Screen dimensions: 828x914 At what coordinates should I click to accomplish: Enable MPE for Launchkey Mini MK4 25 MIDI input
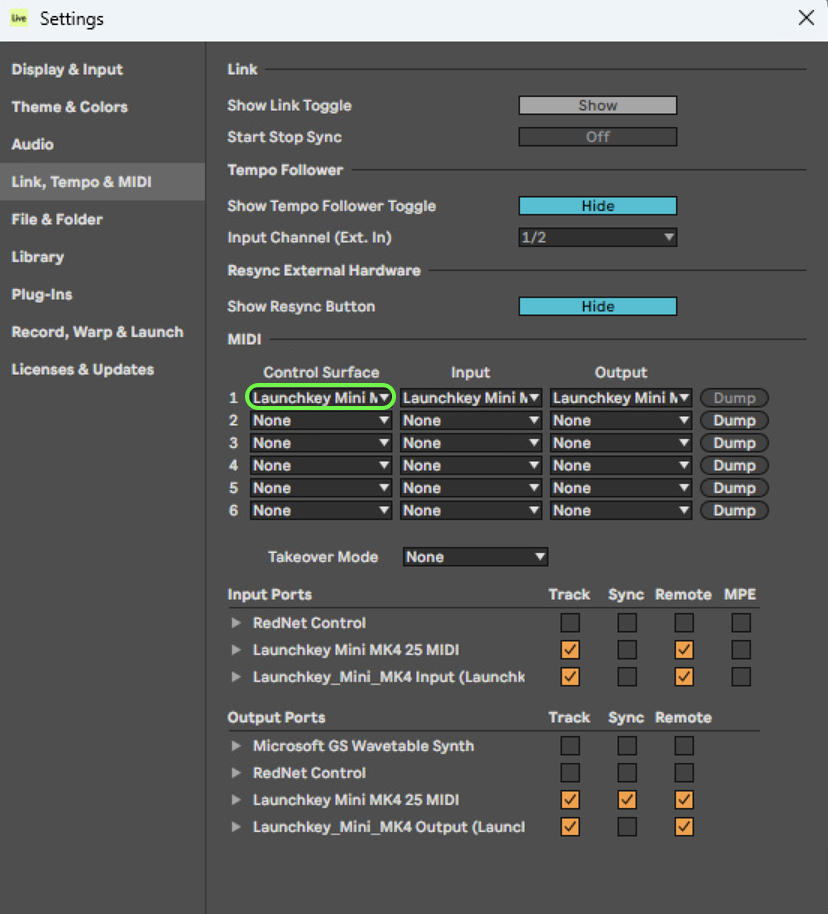tap(741, 649)
